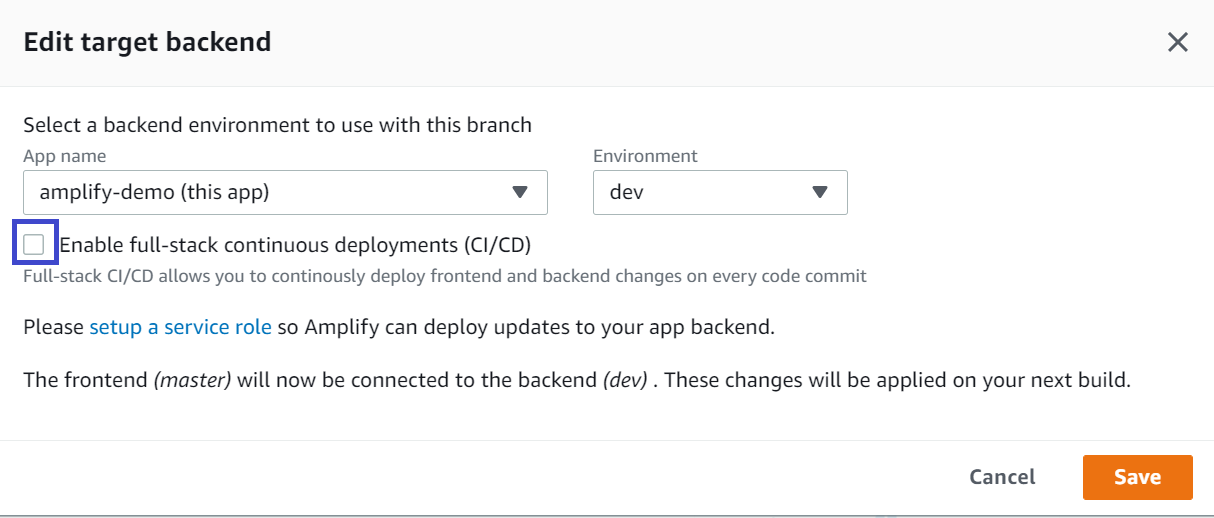Image resolution: width=1214 pixels, height=518 pixels.
Task: Save the target backend changes
Action: click(x=1137, y=477)
